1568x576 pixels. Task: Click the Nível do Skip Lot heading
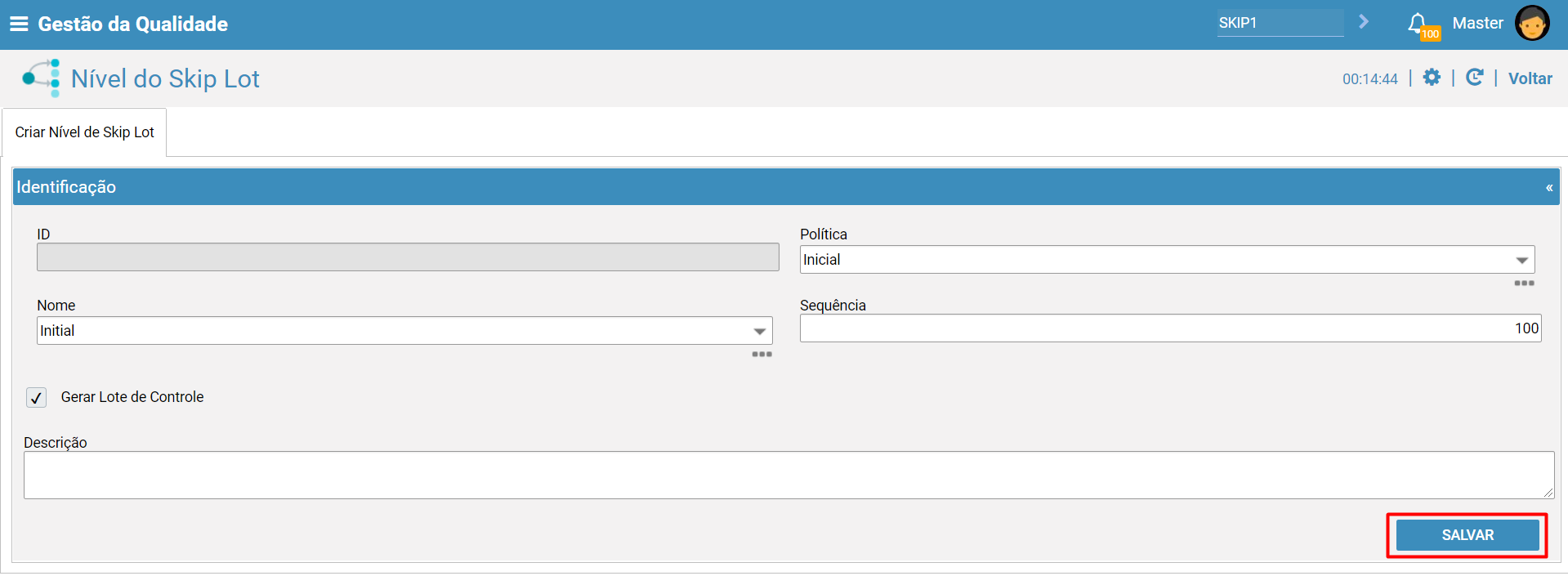tap(165, 78)
